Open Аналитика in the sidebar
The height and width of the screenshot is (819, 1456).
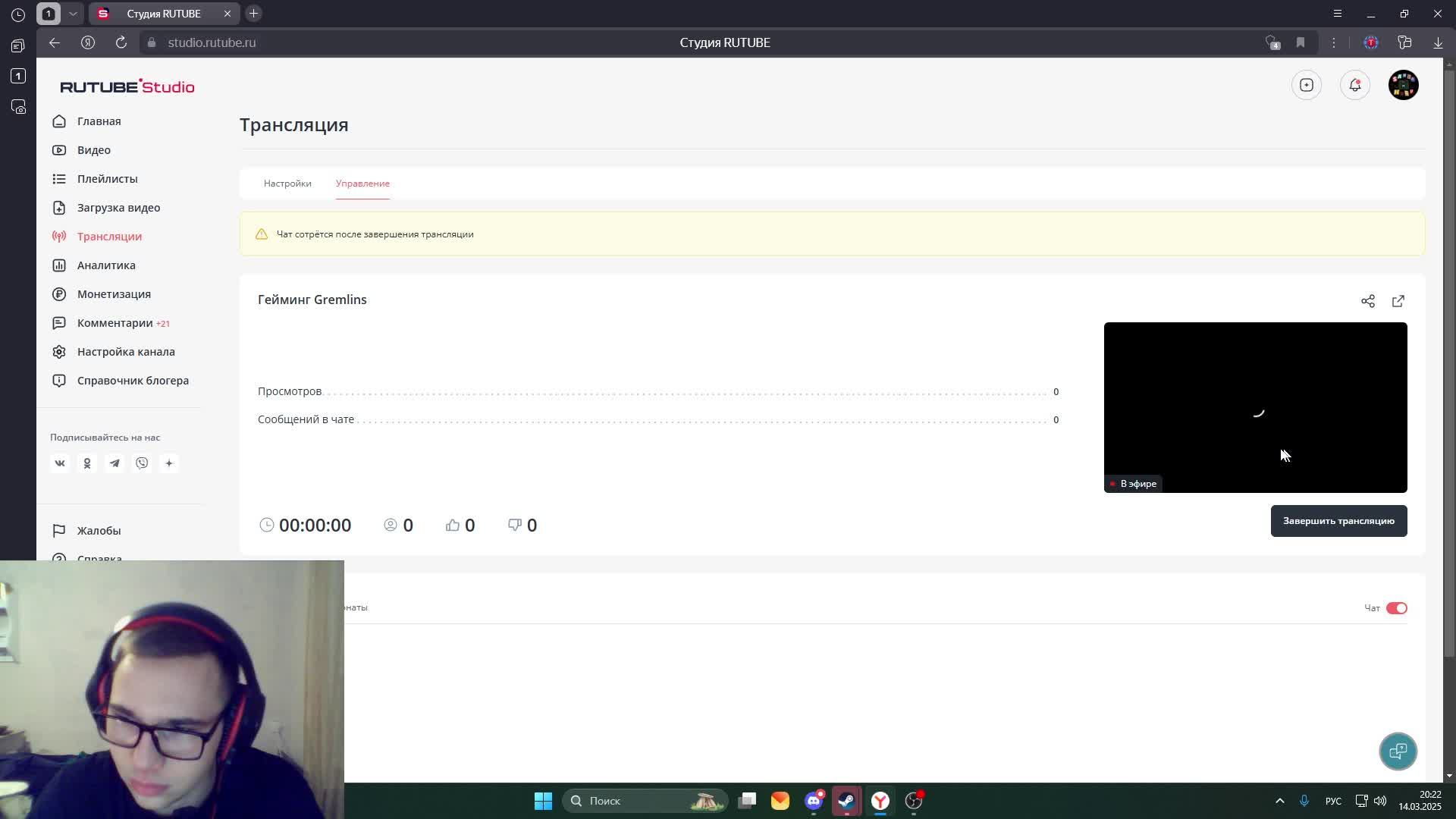click(106, 265)
